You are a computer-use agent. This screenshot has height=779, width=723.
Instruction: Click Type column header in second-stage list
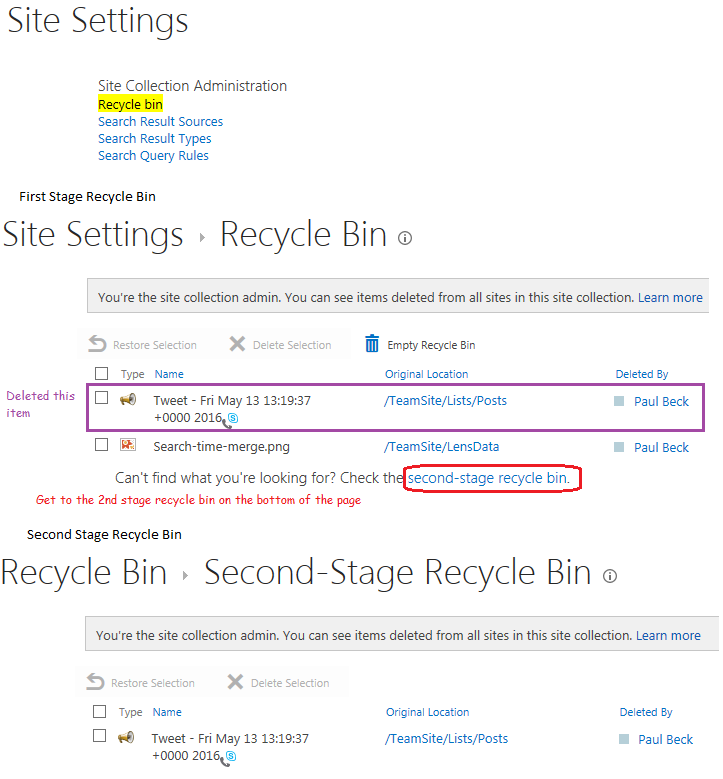[130, 712]
